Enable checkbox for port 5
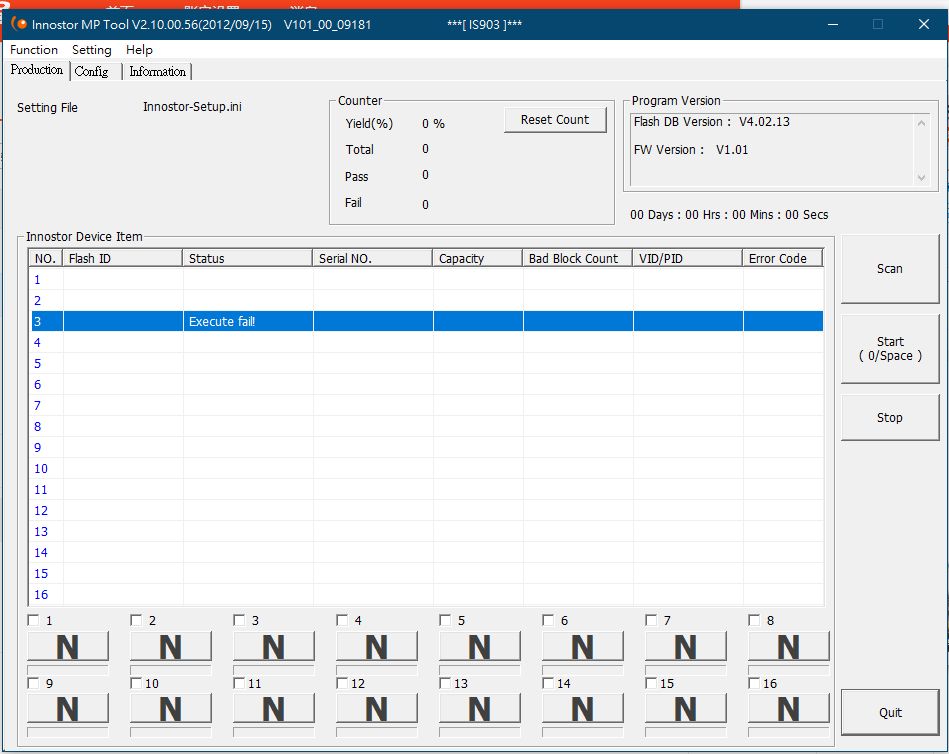 pos(445,620)
